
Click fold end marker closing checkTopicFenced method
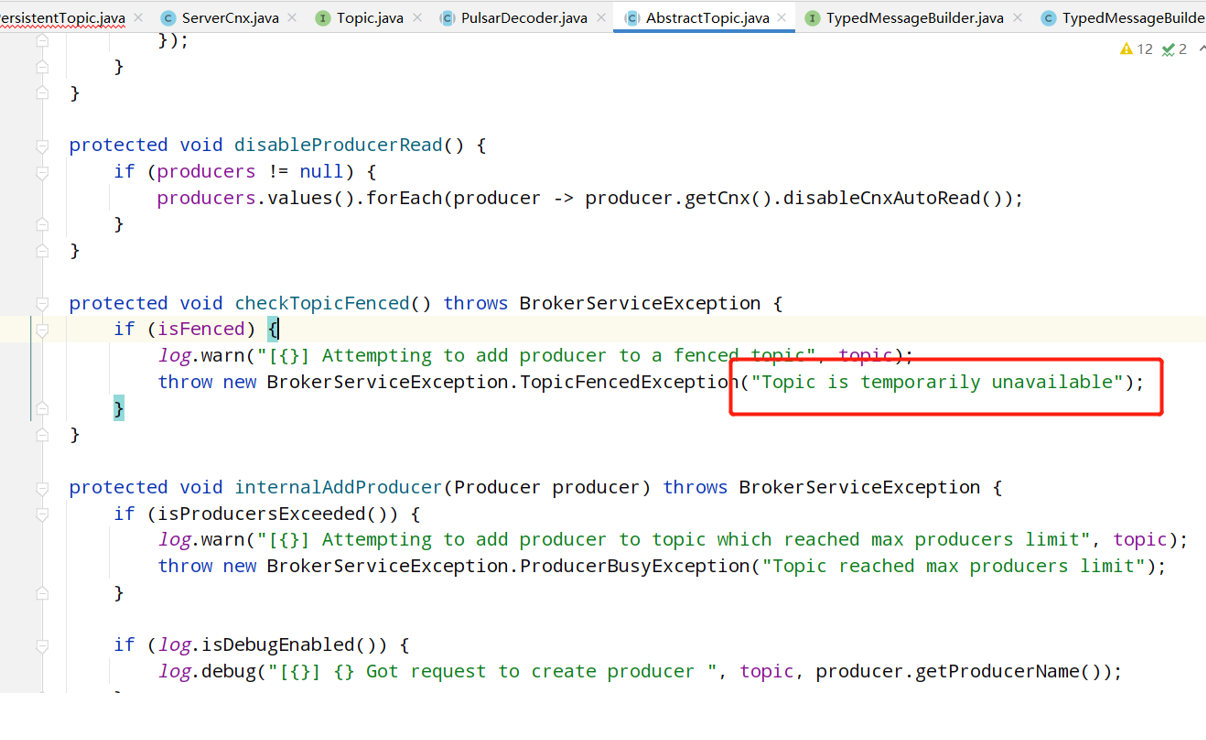coord(42,434)
